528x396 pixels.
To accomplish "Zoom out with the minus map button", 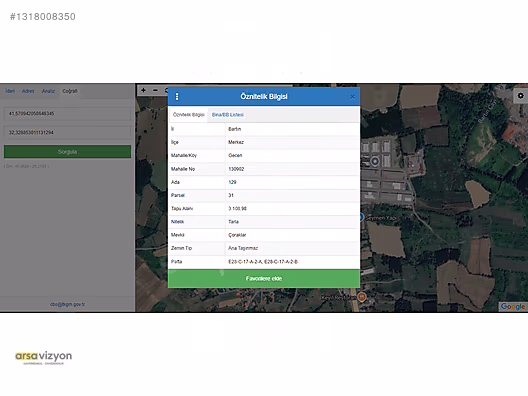I will coord(155,90).
